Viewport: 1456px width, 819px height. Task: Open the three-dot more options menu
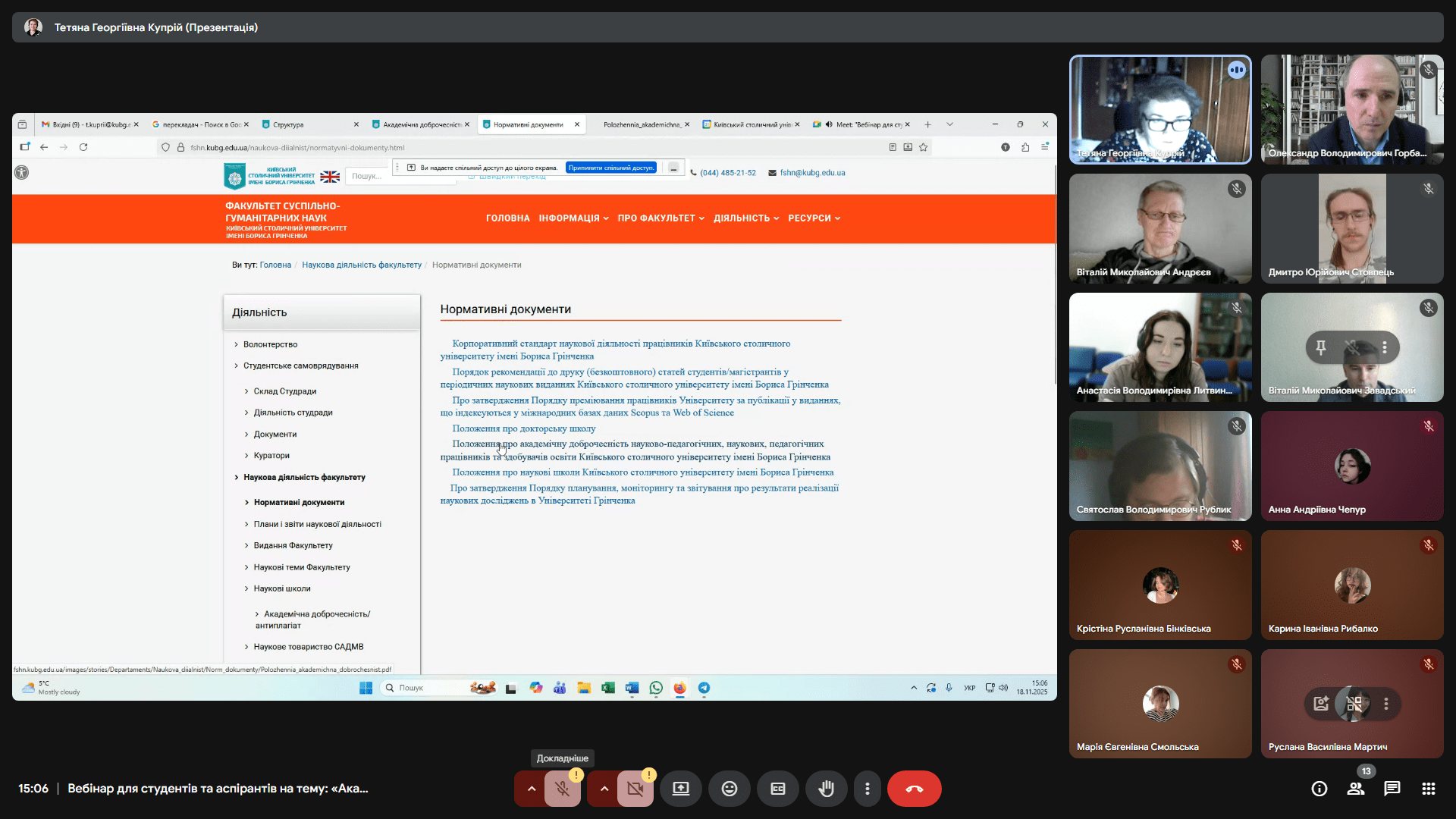868,789
